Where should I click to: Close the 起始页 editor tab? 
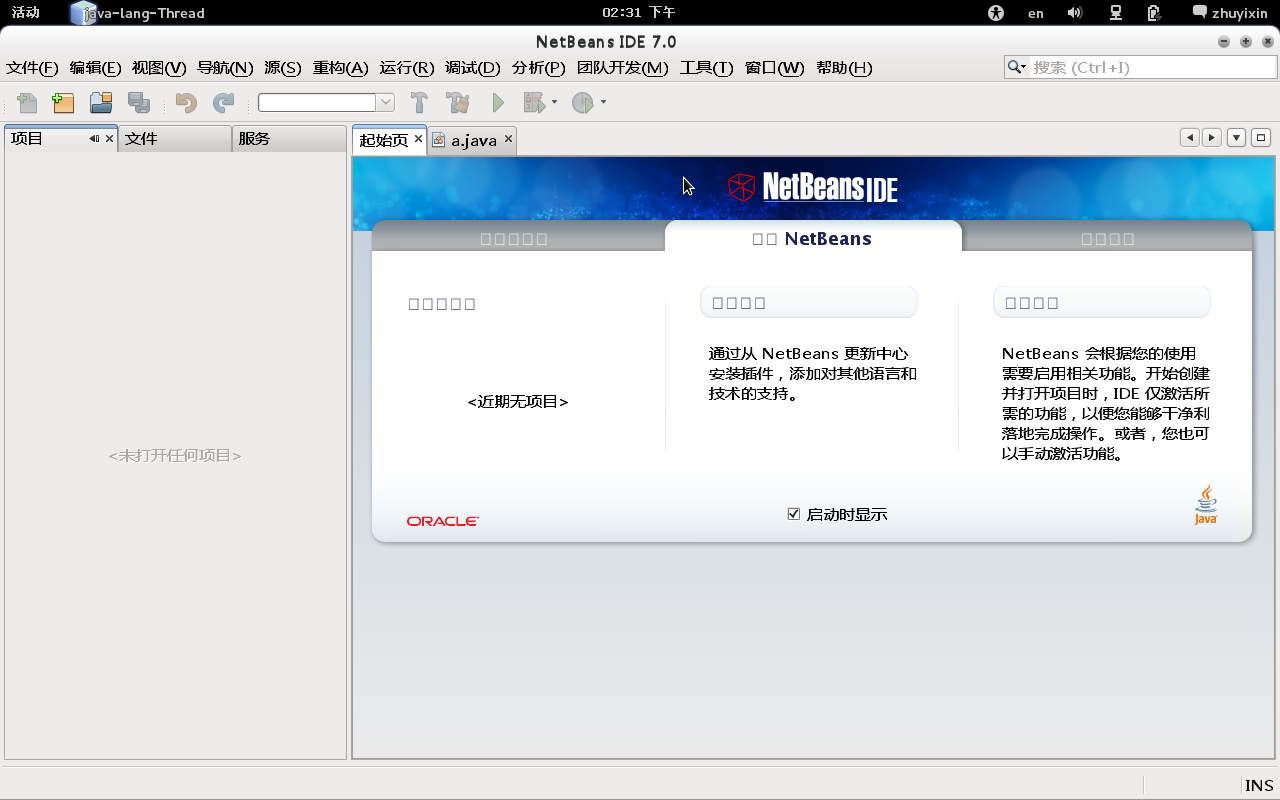click(418, 139)
